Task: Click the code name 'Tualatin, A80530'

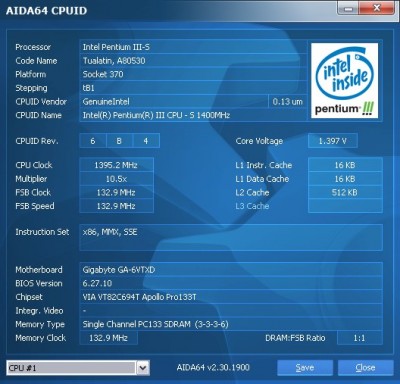Action: (114, 61)
